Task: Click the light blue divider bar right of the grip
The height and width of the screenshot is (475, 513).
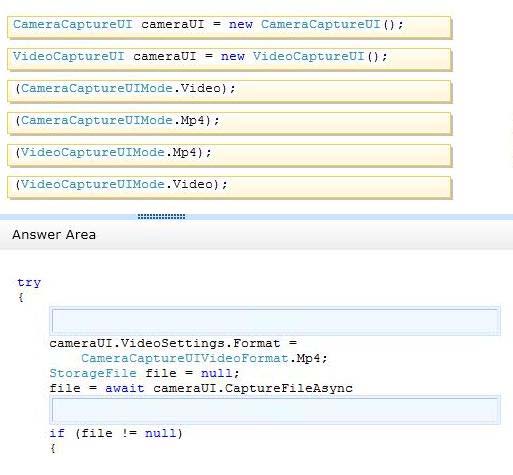Action: coord(349,217)
